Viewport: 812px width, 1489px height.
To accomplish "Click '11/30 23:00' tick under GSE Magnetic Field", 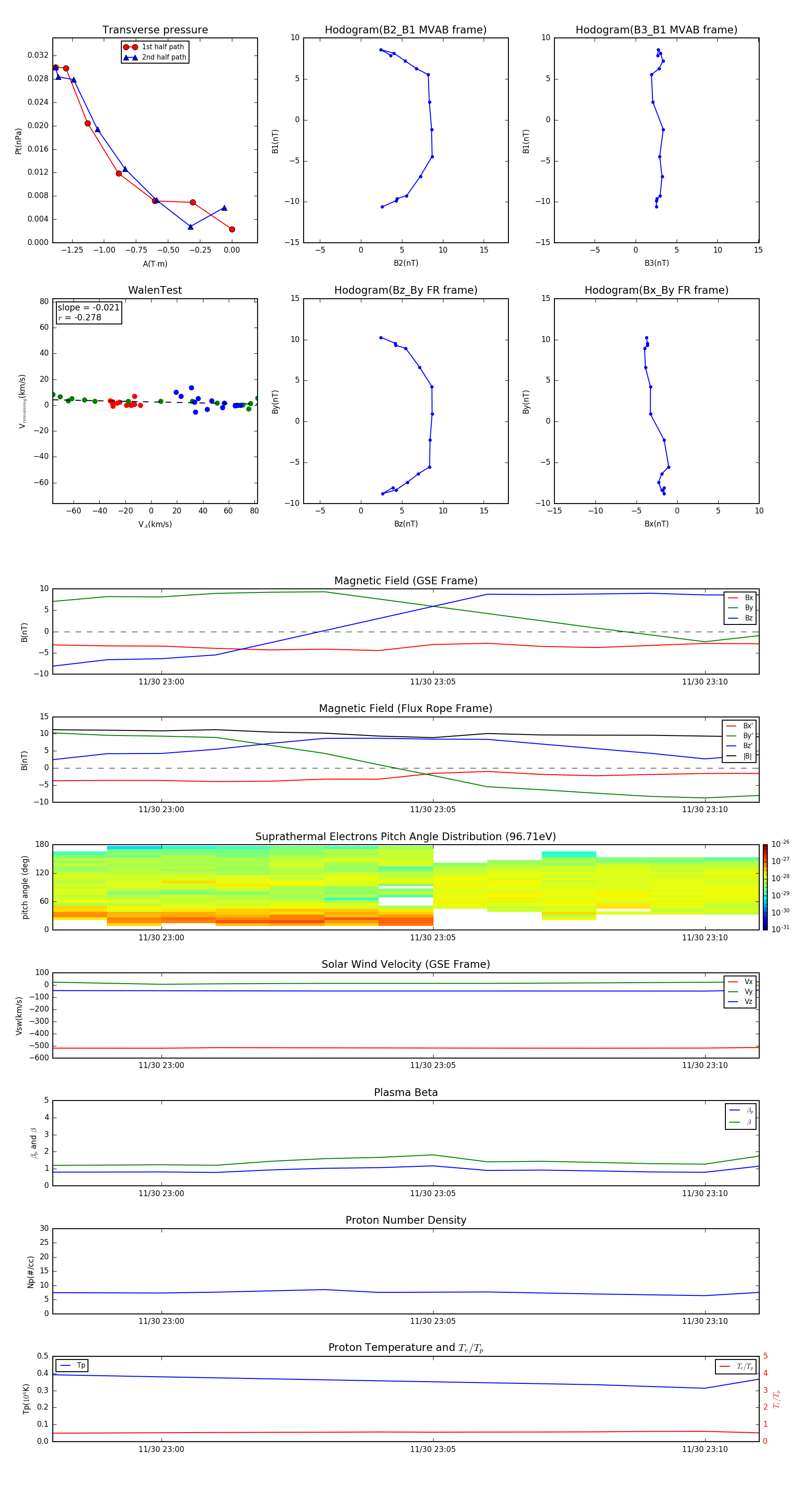I will tap(161, 682).
